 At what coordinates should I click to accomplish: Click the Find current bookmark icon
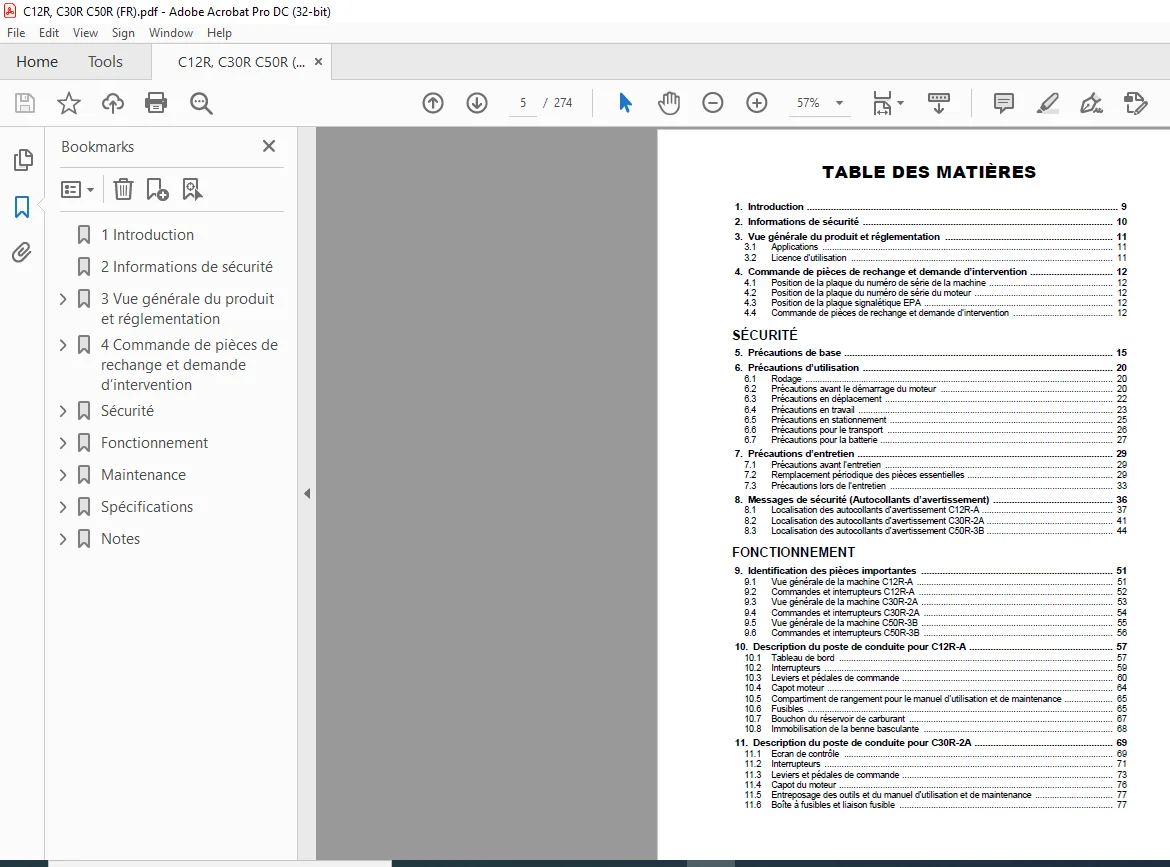pos(192,190)
